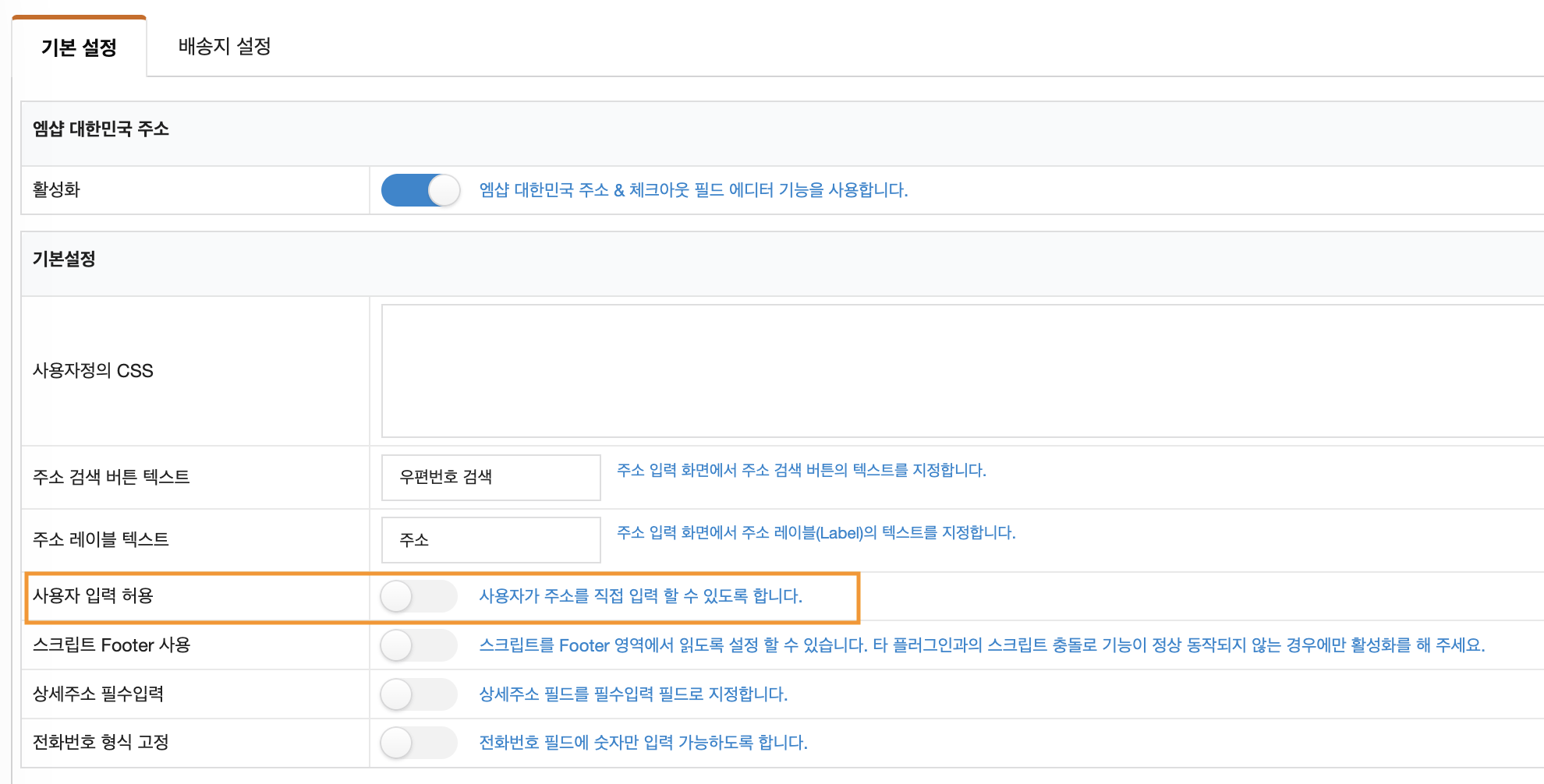The width and height of the screenshot is (1544, 784).
Task: Switch to the 배송지 설정 tab
Action: (x=225, y=47)
